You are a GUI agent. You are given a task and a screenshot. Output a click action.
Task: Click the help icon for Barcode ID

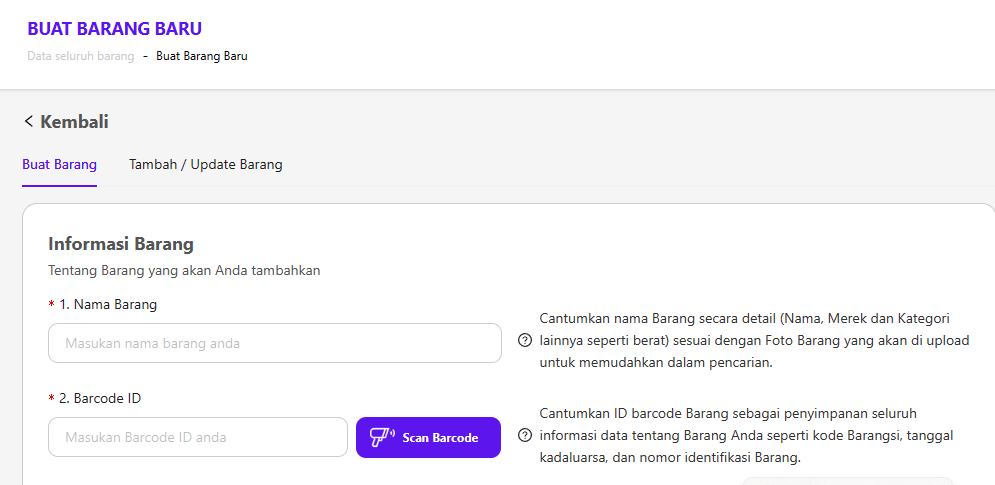point(525,436)
